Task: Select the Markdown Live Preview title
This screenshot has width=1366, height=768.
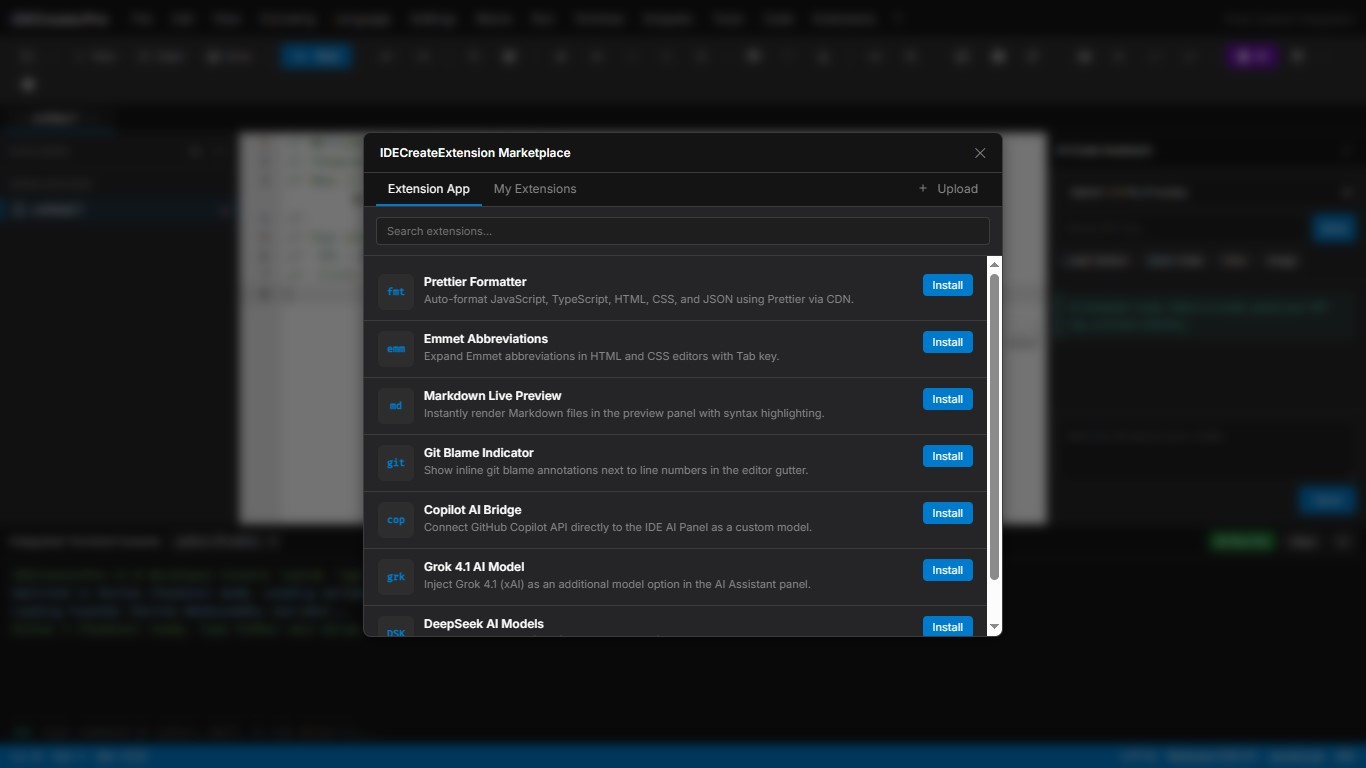Action: point(493,396)
